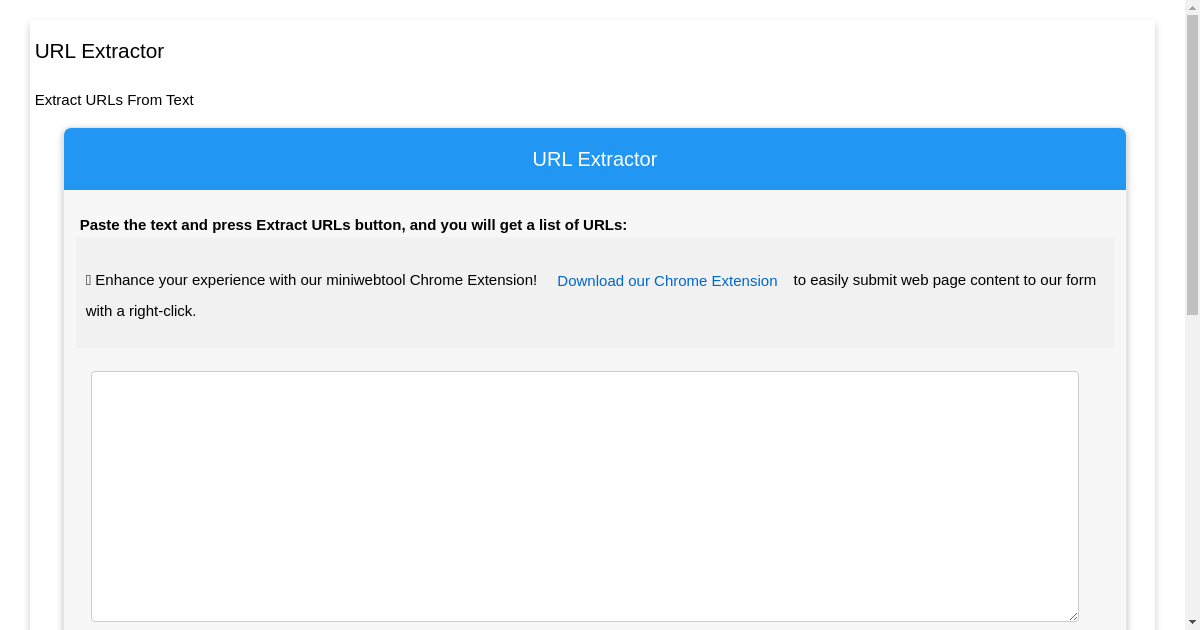Screen dimensions: 1200x630
Task: Place cursor in the empty URL textarea
Action: pos(585,495)
